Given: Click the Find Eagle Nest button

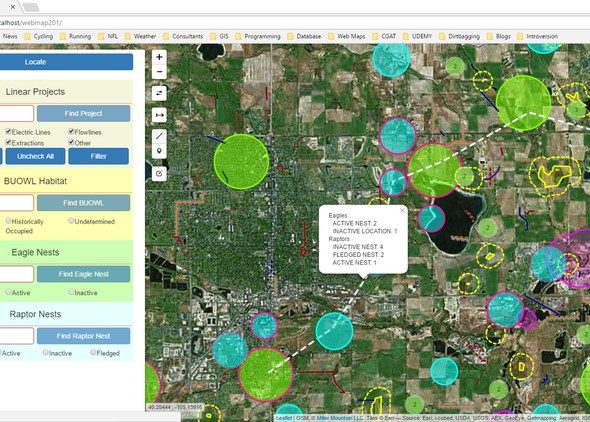Looking at the screenshot, I should point(84,274).
